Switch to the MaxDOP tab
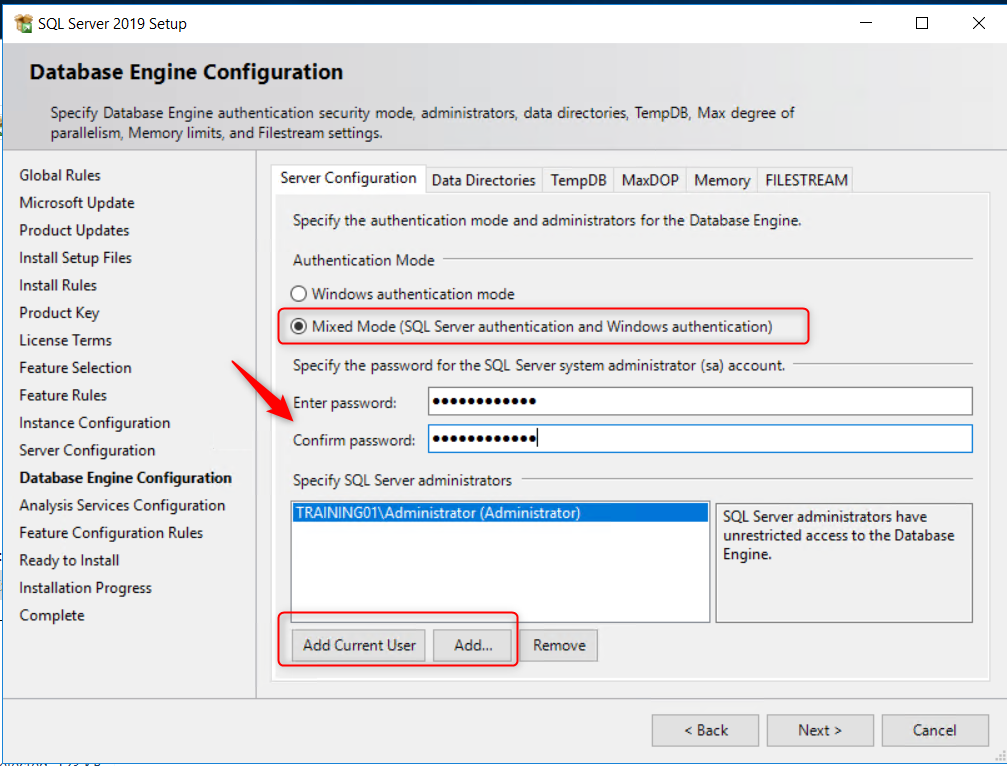Image resolution: width=1007 pixels, height=766 pixels. [x=650, y=180]
